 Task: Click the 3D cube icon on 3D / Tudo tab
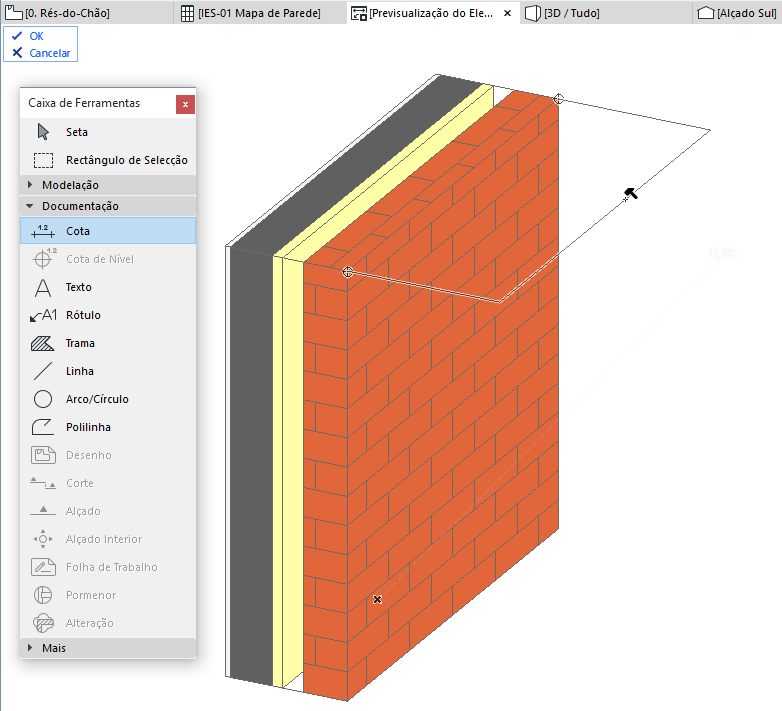click(x=533, y=13)
